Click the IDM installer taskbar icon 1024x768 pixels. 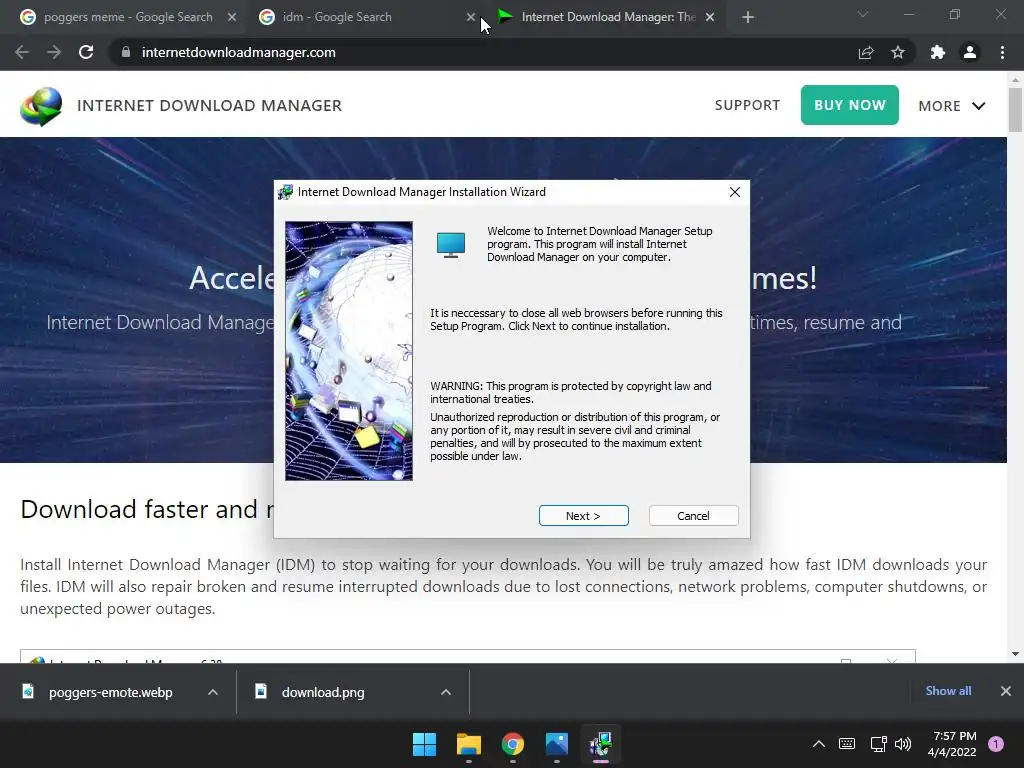click(x=601, y=744)
